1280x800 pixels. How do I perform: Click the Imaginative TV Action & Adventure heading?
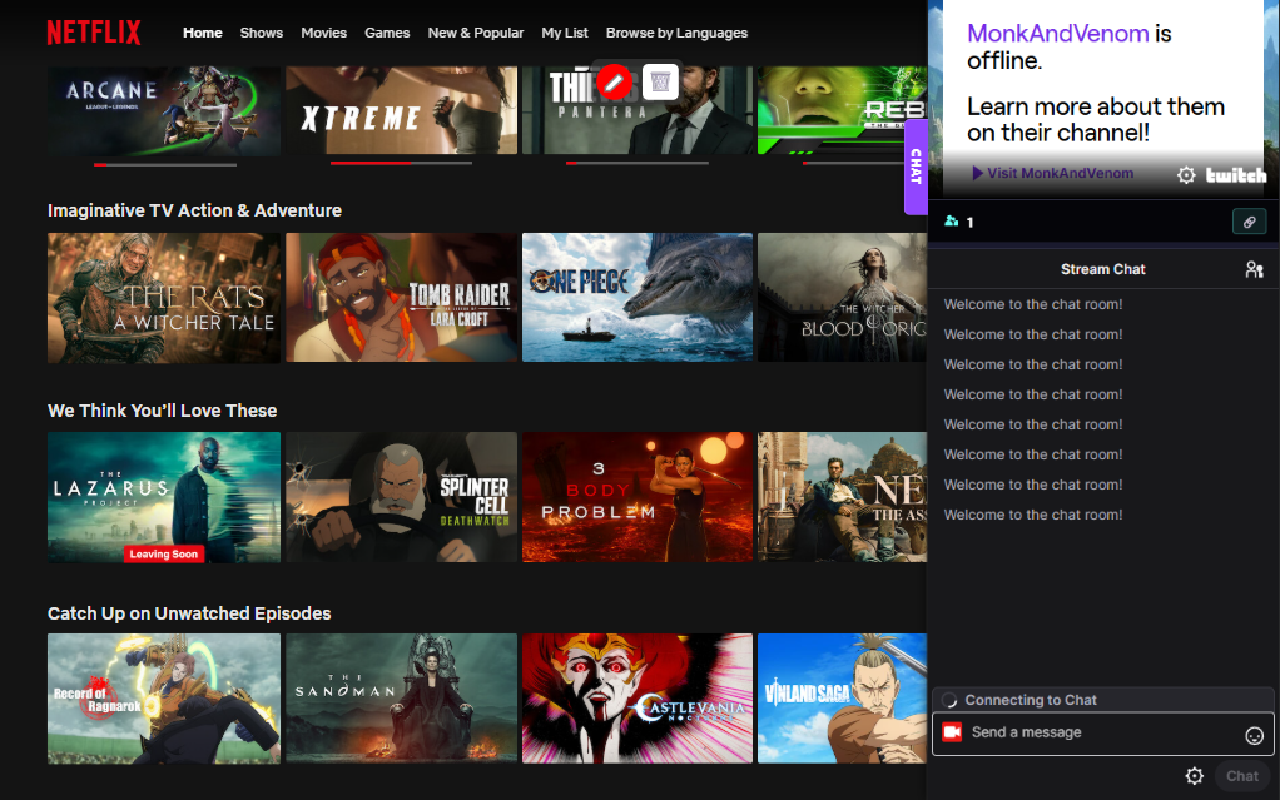(195, 210)
